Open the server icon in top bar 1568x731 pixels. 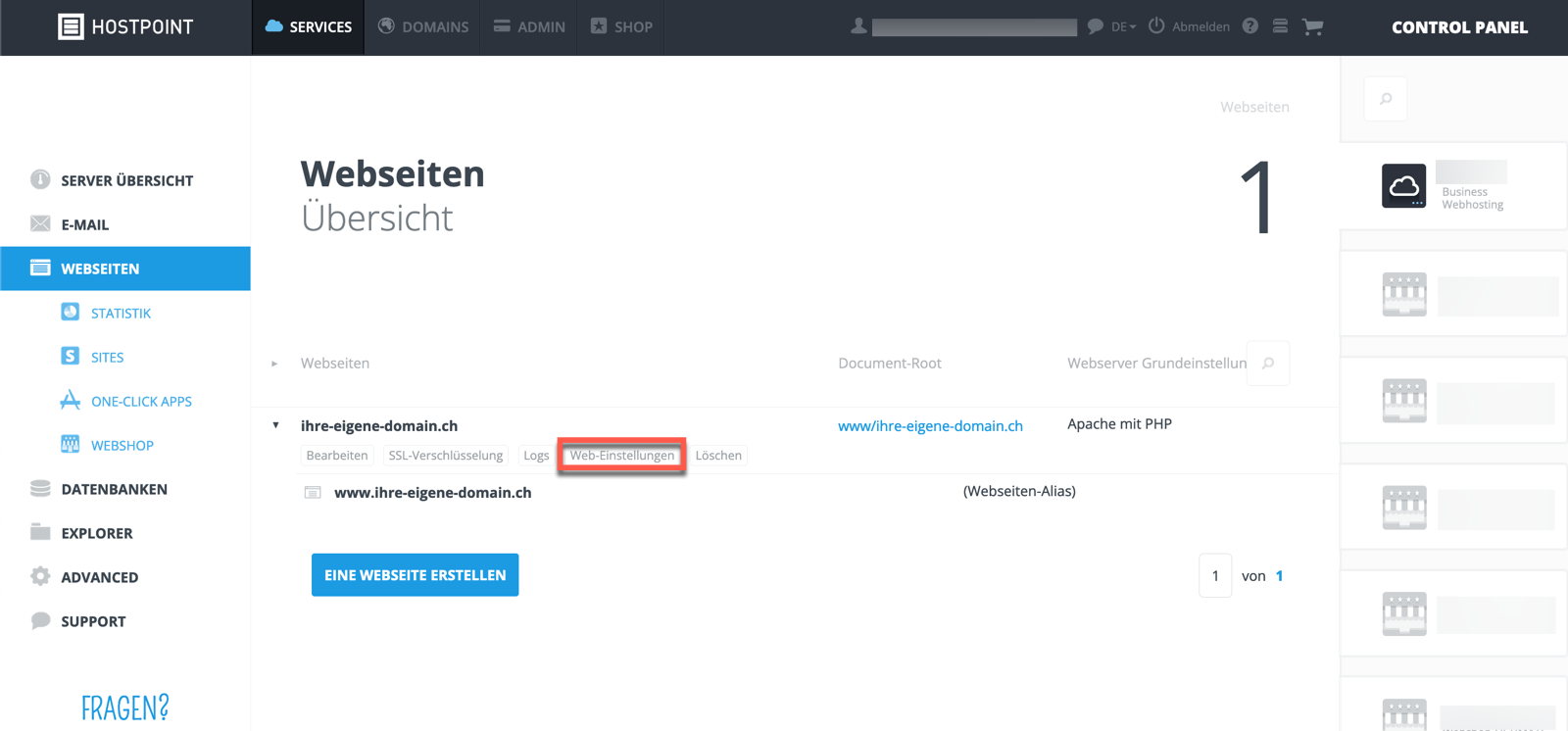point(1280,26)
